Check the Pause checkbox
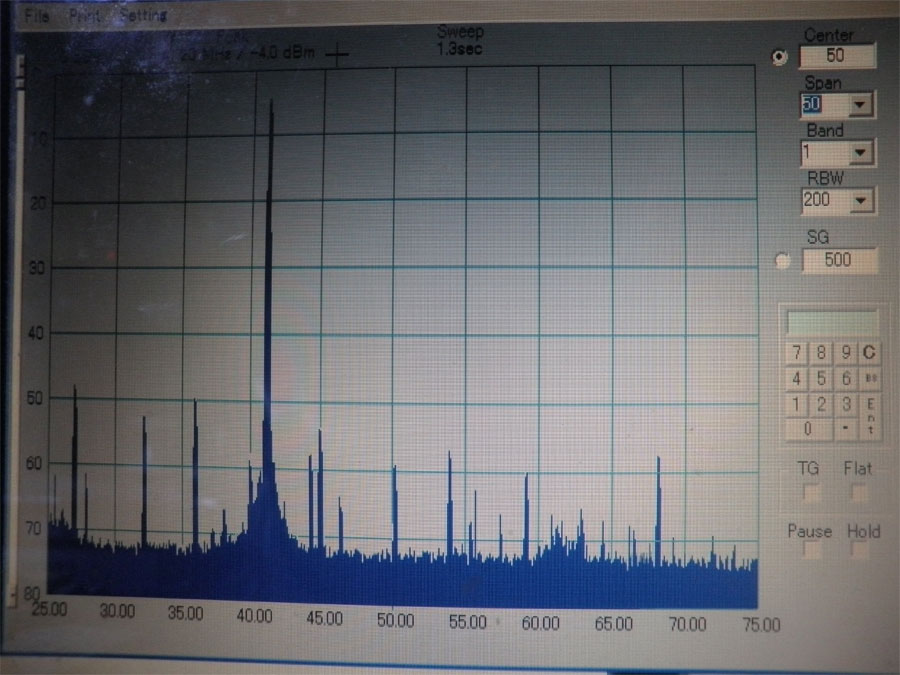The height and width of the screenshot is (675, 900). click(811, 551)
